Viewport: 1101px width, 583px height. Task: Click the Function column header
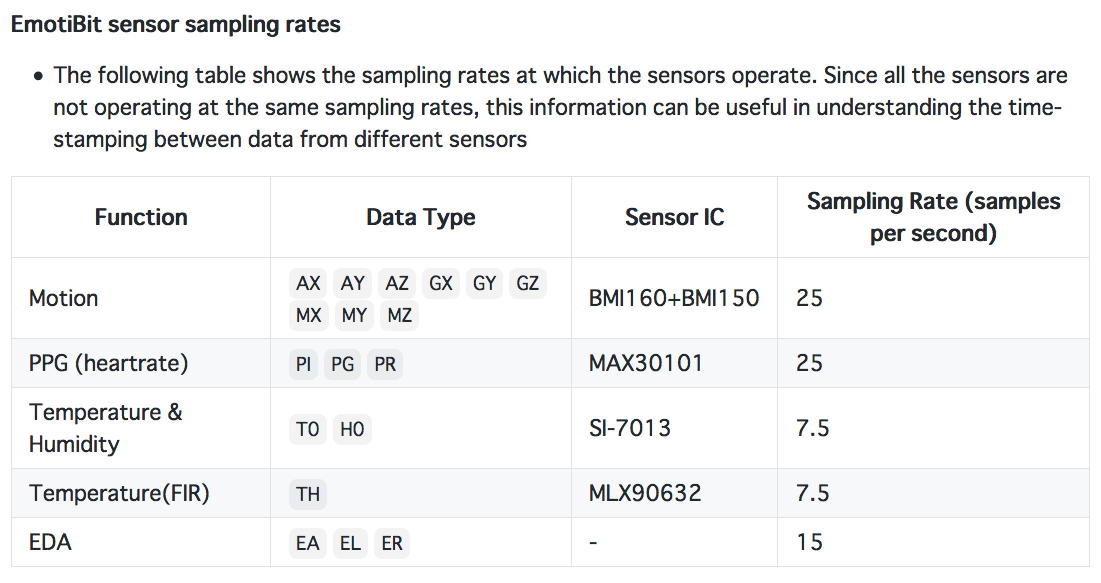(x=141, y=217)
